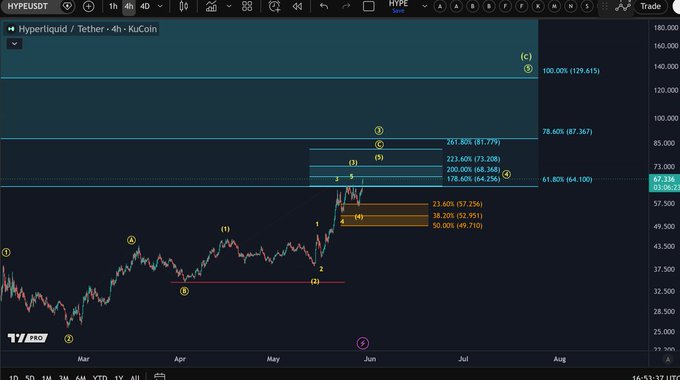Select the 200.00% (68.368) extension label
The width and height of the screenshot is (680, 380).
click(x=473, y=170)
